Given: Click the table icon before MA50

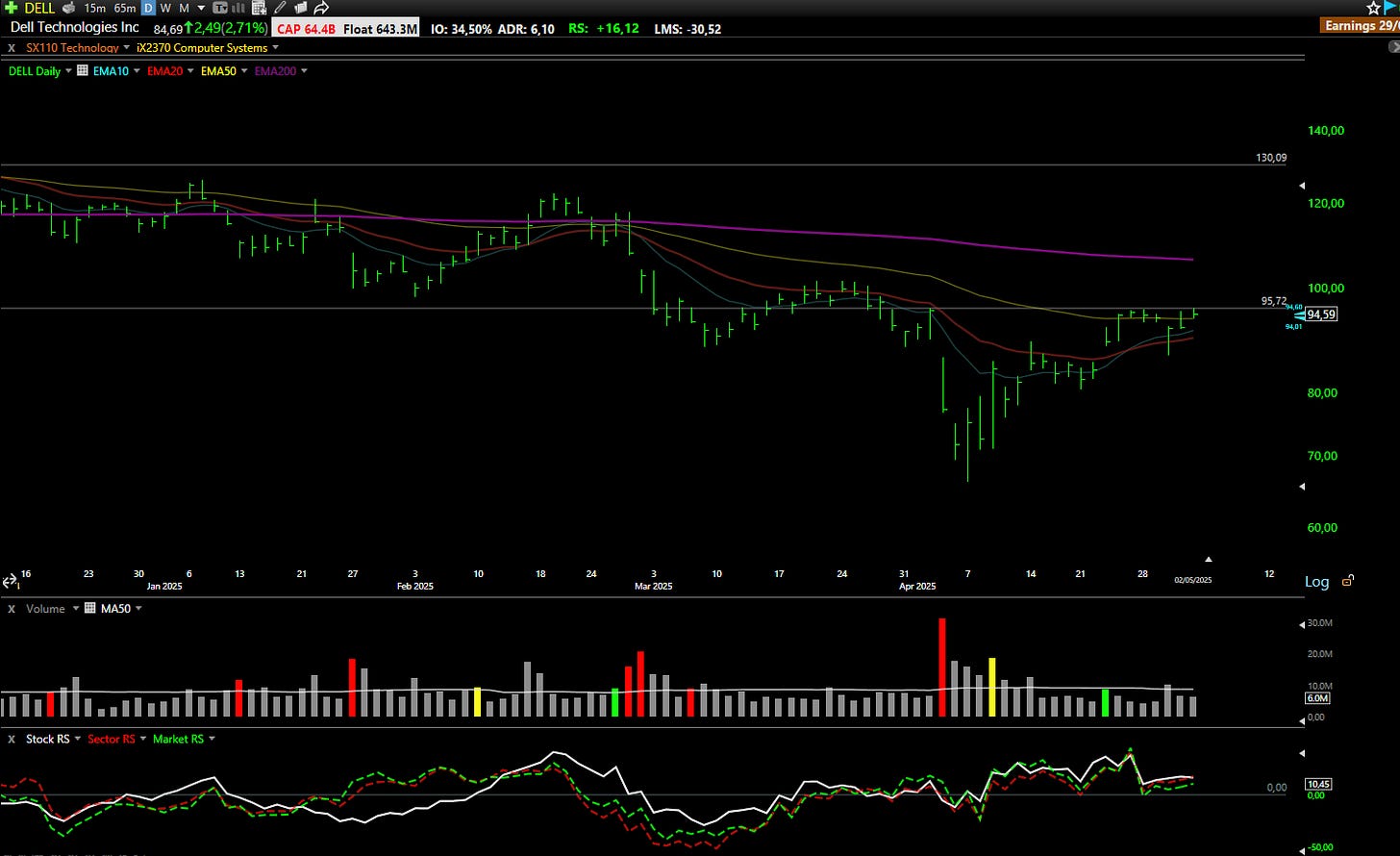Looking at the screenshot, I should (x=90, y=609).
